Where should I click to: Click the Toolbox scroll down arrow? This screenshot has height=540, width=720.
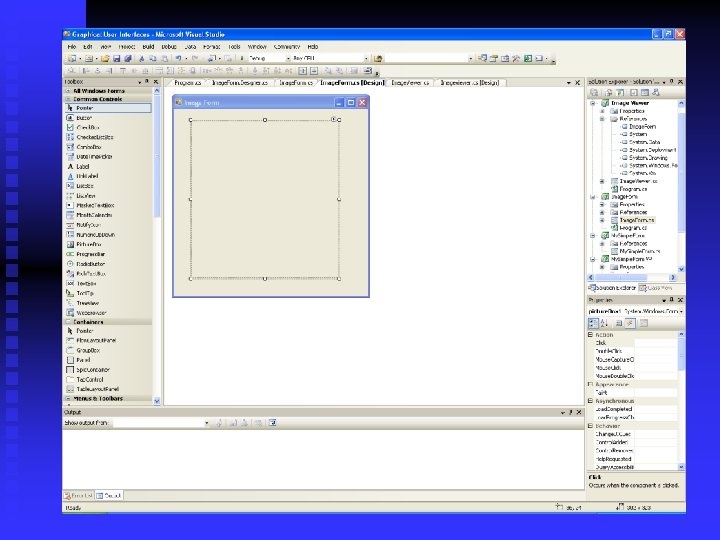coord(157,401)
